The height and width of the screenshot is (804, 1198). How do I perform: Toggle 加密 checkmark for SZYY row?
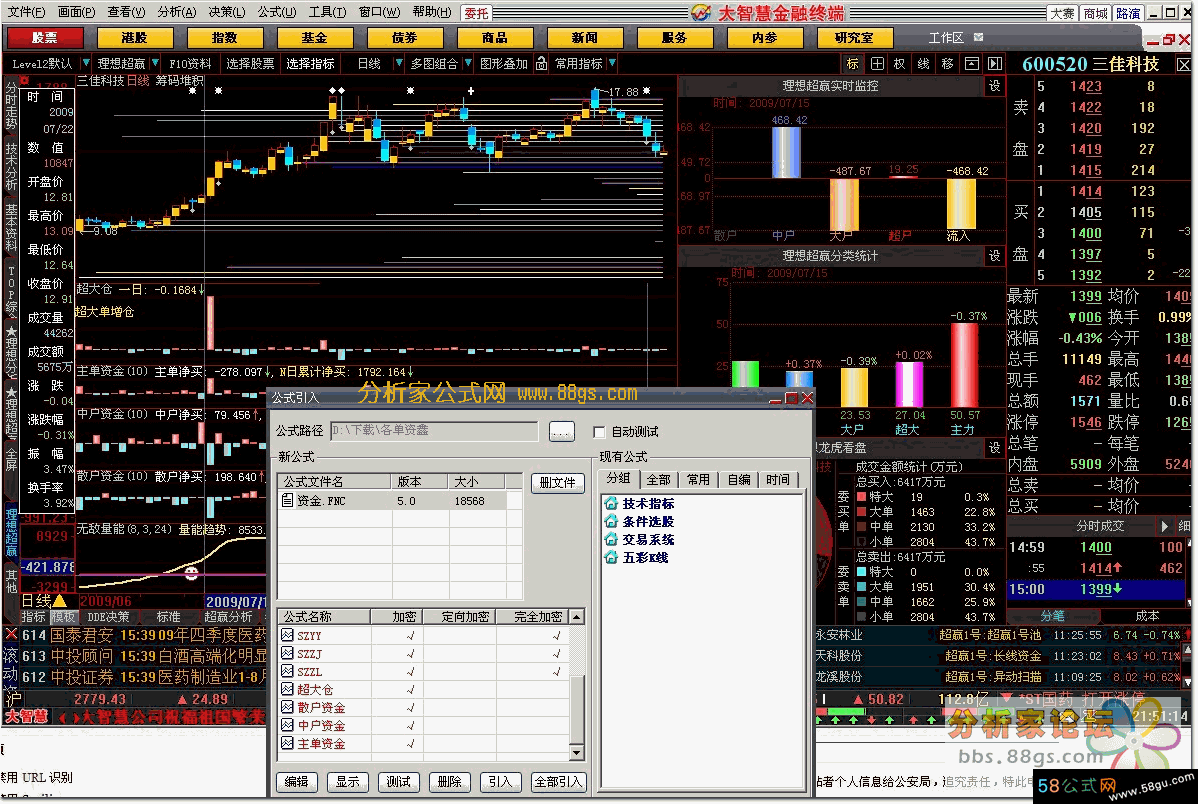(410, 636)
